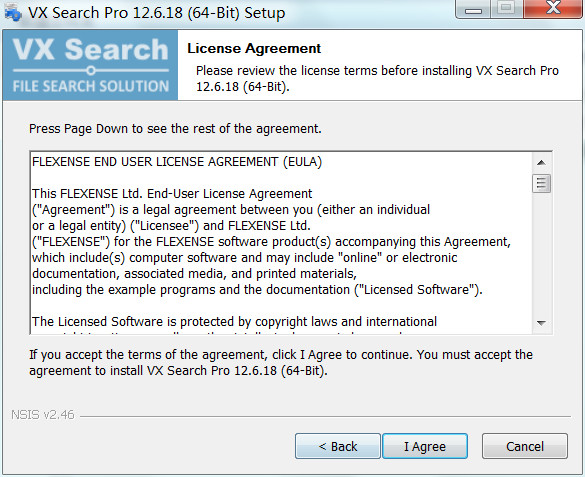The image size is (585, 477).
Task: Click the greyed-out maximize window button
Action: [507, 9]
